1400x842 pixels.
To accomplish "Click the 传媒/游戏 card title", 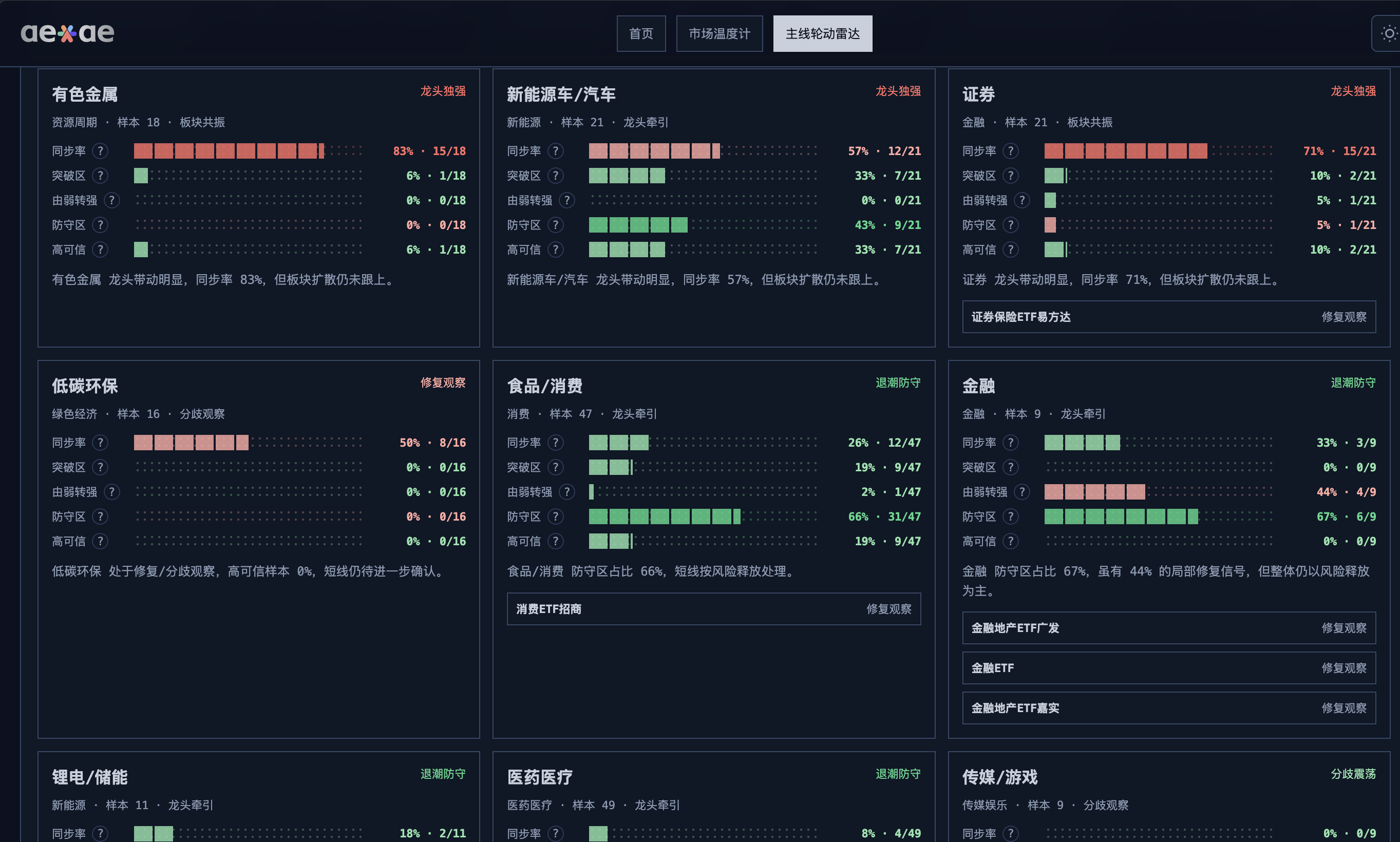I will (x=1000, y=777).
